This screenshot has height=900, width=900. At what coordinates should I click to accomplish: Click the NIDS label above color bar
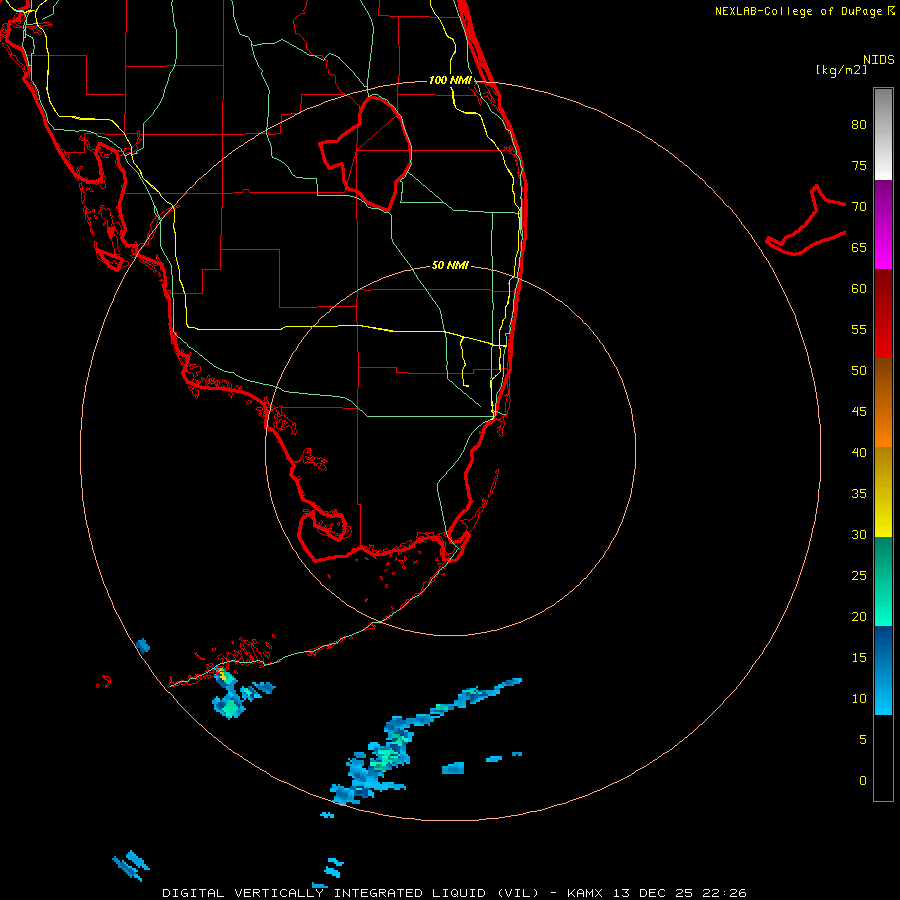(x=879, y=60)
